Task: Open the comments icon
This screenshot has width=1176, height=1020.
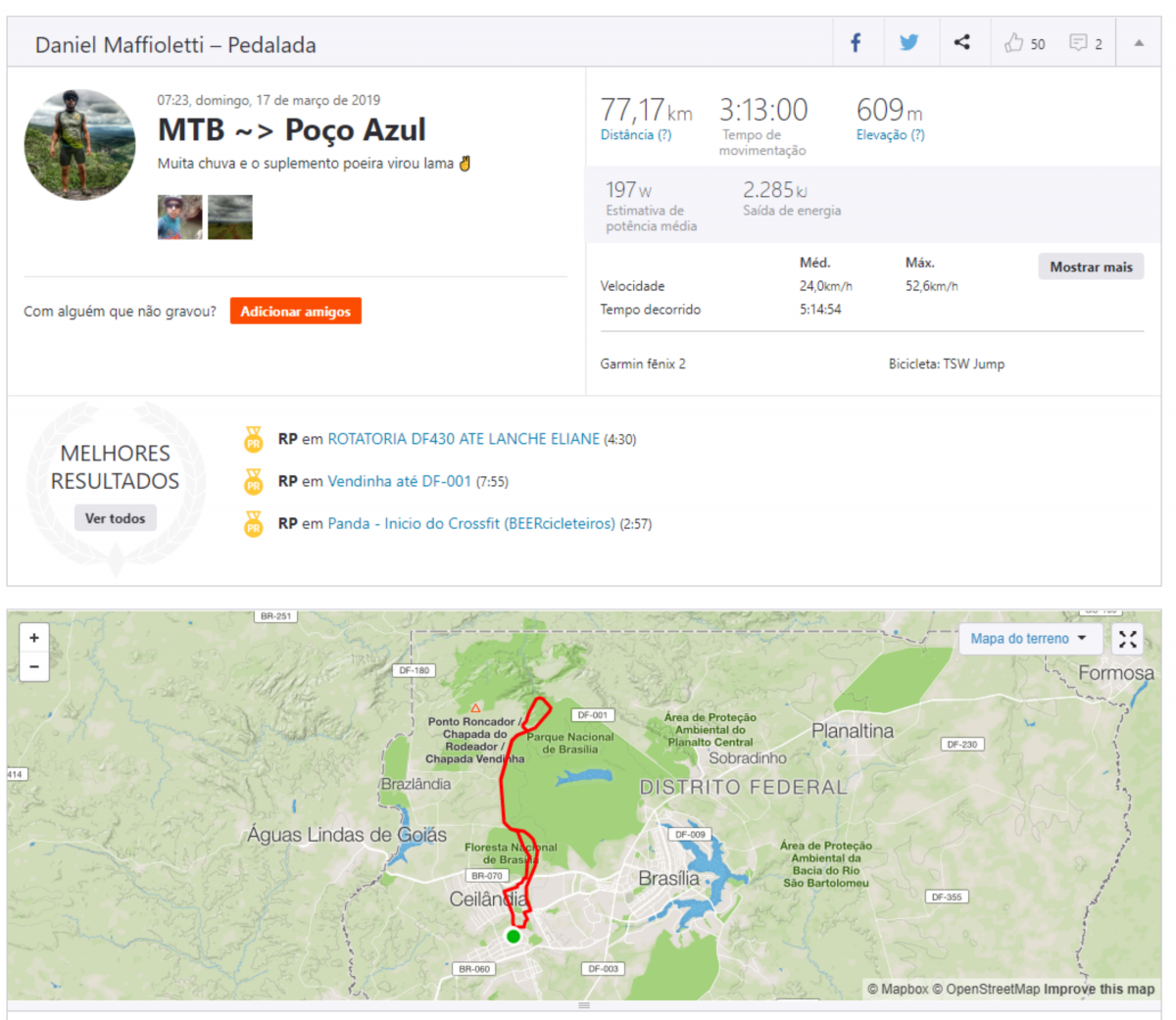Action: 1078,43
